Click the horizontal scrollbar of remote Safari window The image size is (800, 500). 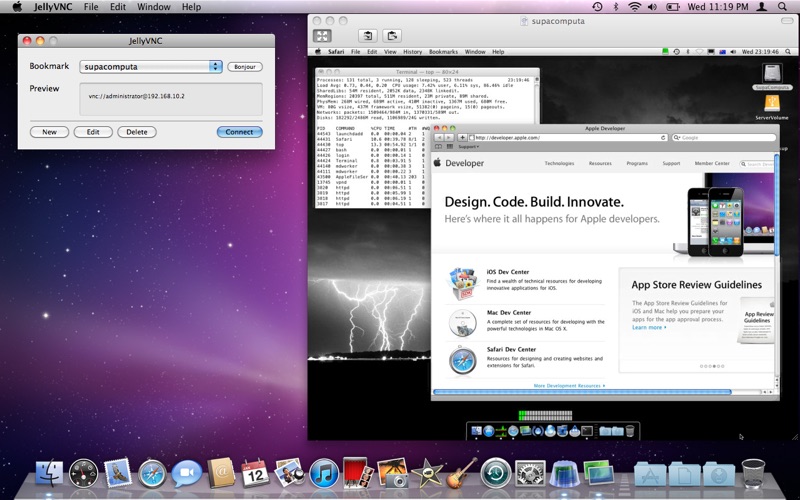click(582, 392)
